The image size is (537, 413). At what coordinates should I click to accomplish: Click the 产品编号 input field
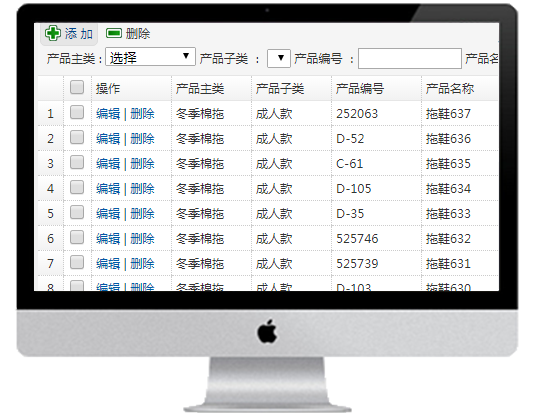[410, 59]
